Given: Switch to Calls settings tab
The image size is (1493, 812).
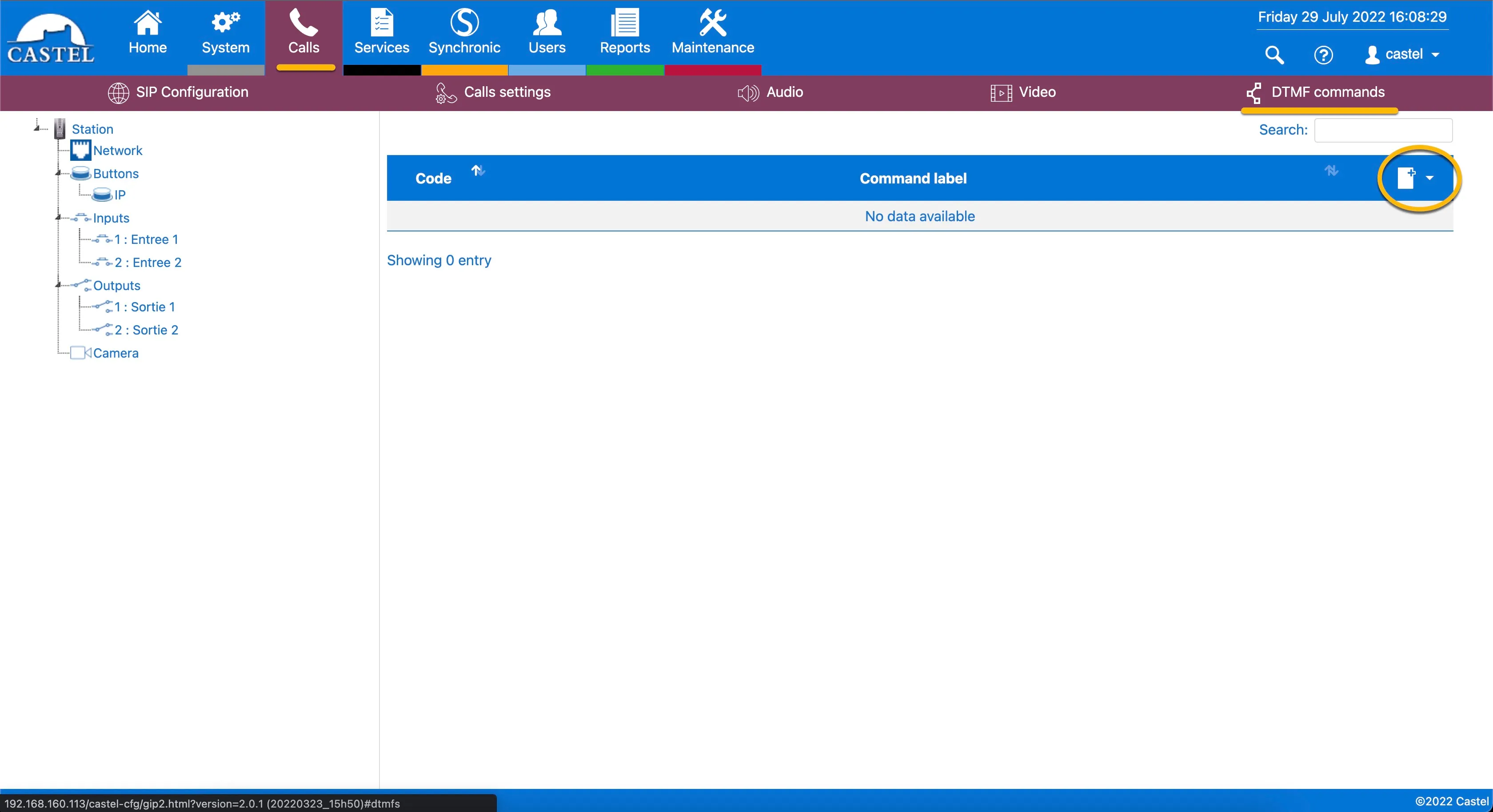Looking at the screenshot, I should point(493,92).
